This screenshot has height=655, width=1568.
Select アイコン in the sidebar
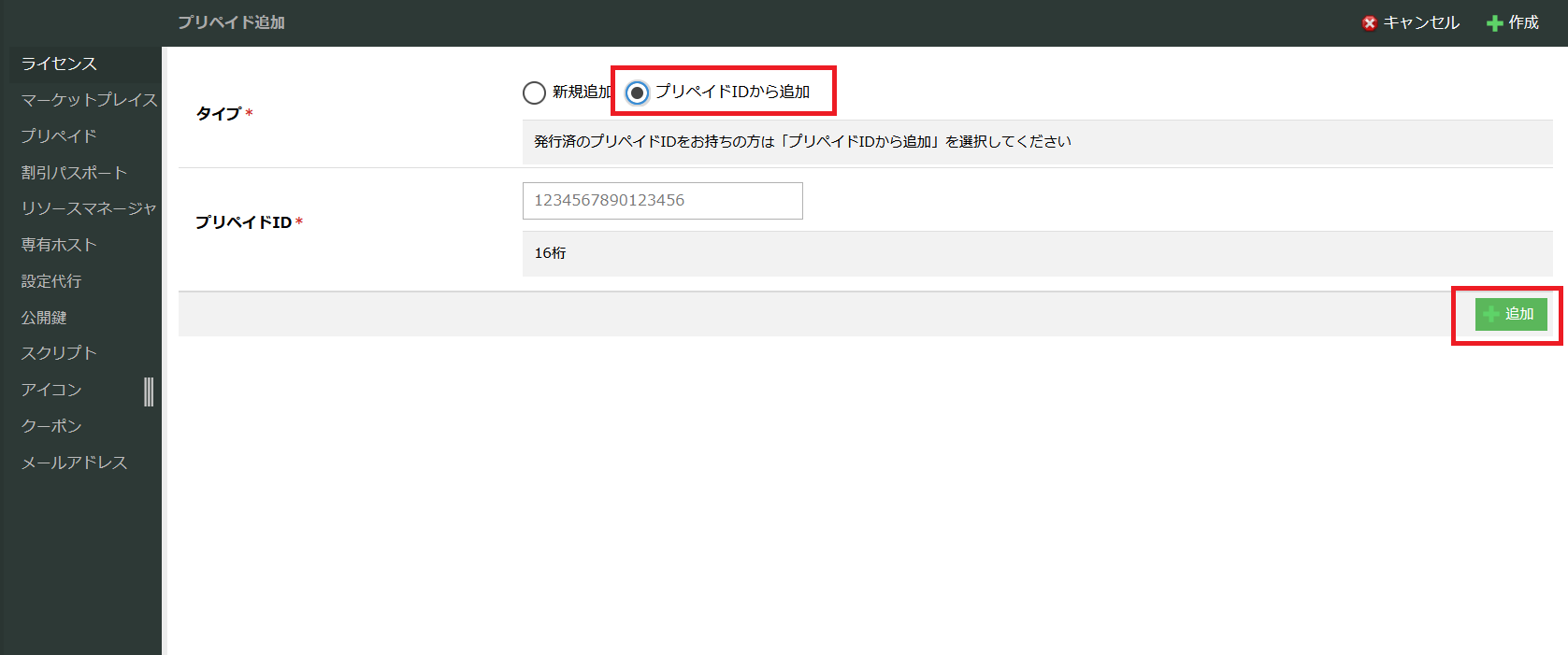[x=51, y=390]
